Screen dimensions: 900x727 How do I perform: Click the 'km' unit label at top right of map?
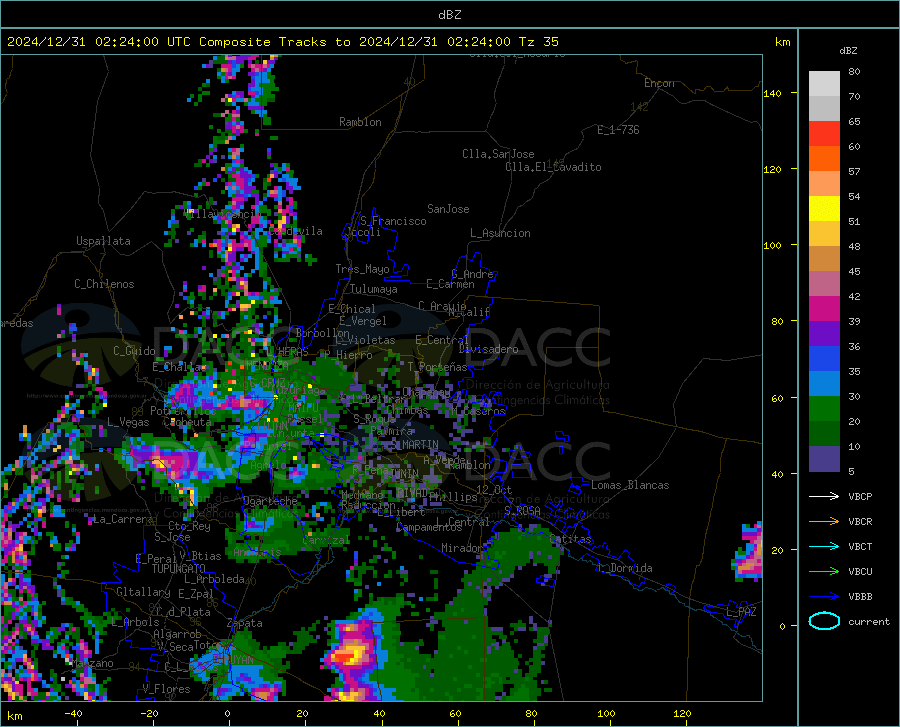pyautogui.click(x=782, y=42)
